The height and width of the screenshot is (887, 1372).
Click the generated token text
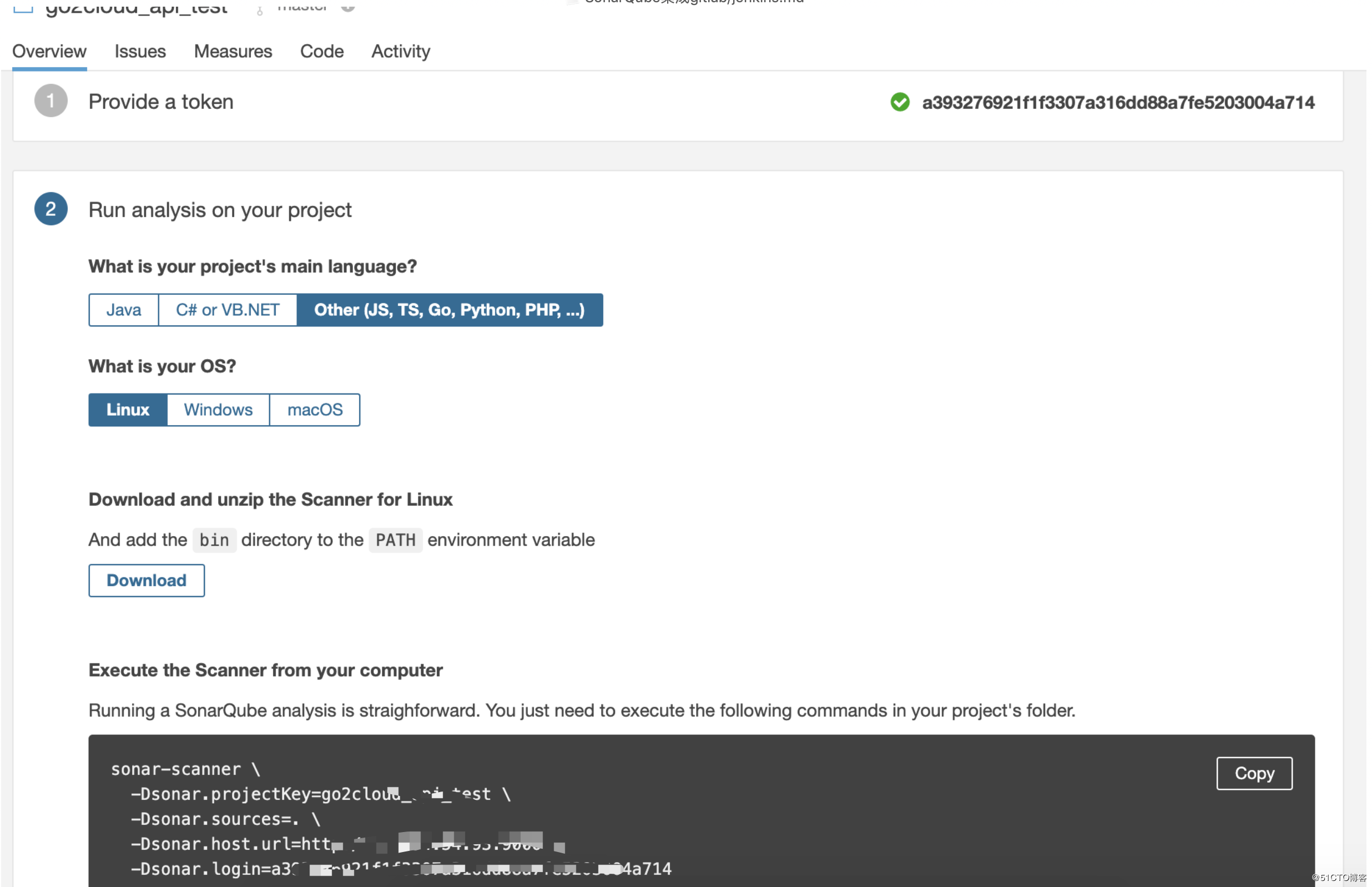click(x=1117, y=103)
